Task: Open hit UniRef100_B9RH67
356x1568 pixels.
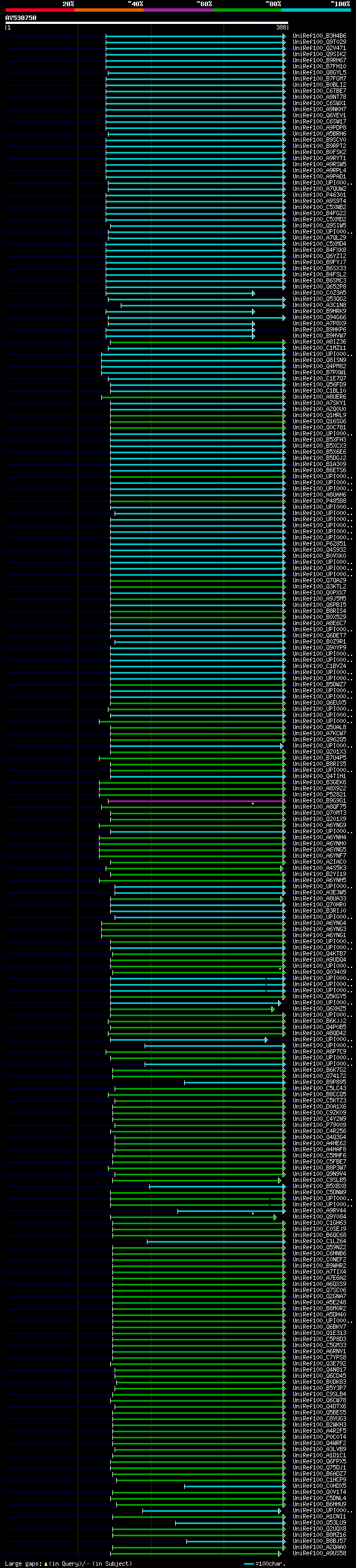Action: [319, 60]
